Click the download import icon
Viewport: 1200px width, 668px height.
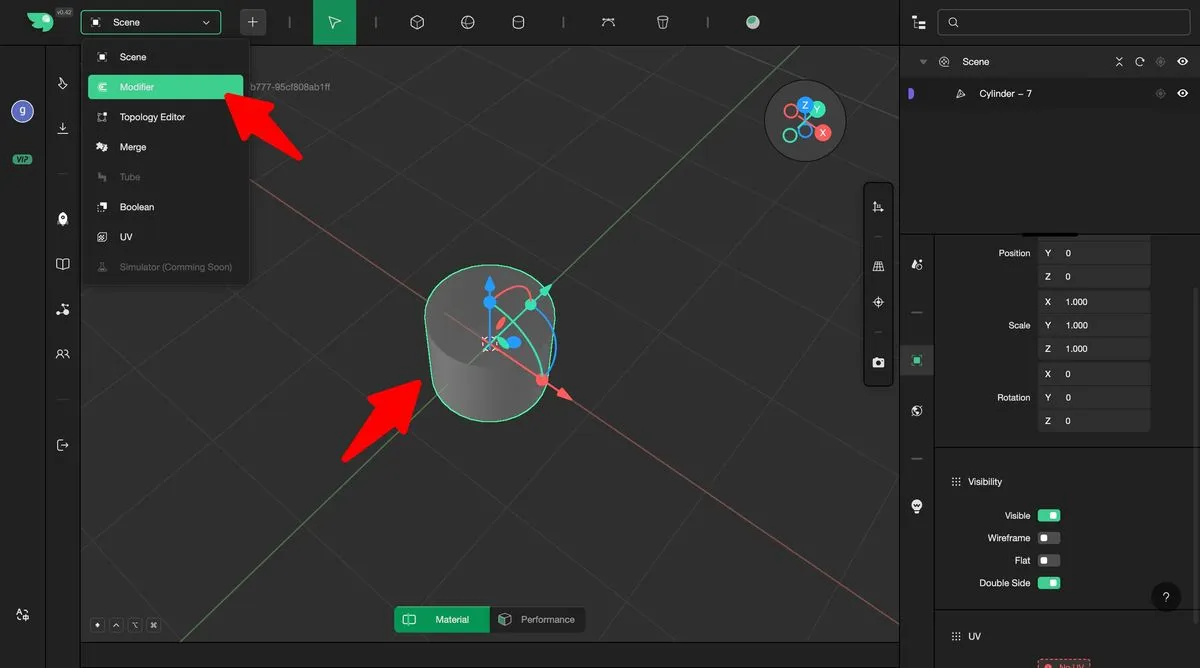coord(63,128)
